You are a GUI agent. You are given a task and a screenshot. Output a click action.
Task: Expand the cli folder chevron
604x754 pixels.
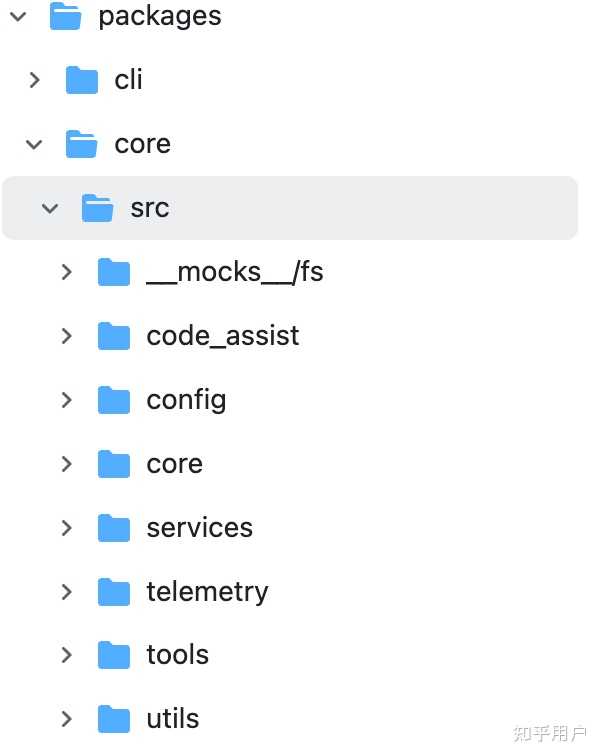pyautogui.click(x=34, y=80)
